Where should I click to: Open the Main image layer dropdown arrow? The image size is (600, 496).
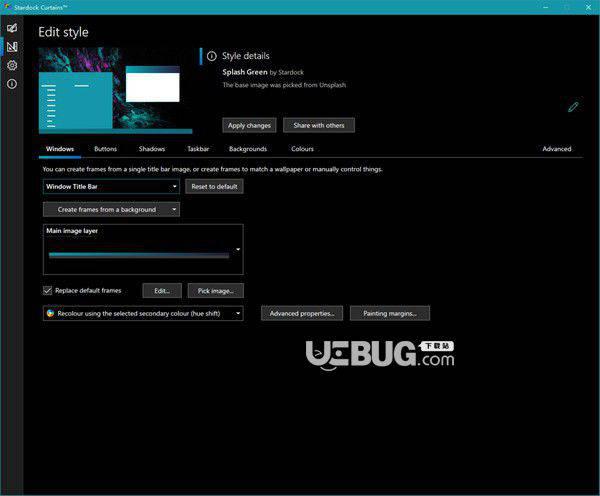click(238, 250)
